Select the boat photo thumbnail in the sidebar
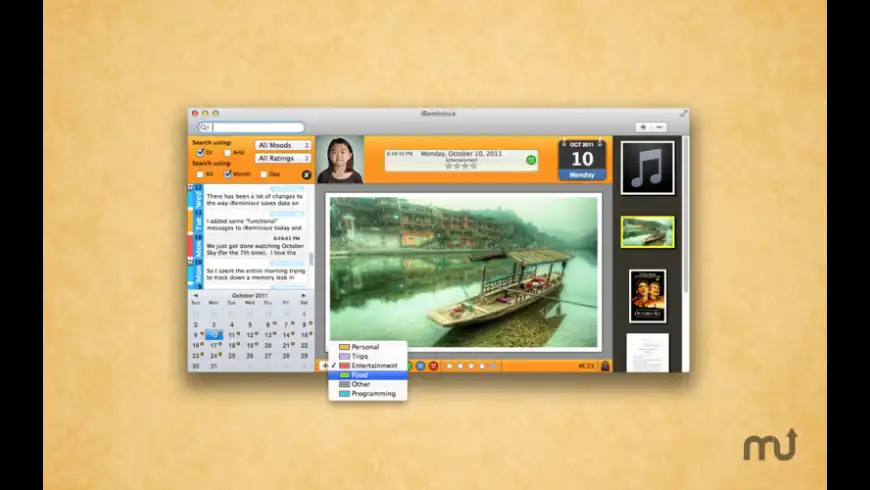Image resolution: width=870 pixels, height=490 pixels. click(x=648, y=232)
